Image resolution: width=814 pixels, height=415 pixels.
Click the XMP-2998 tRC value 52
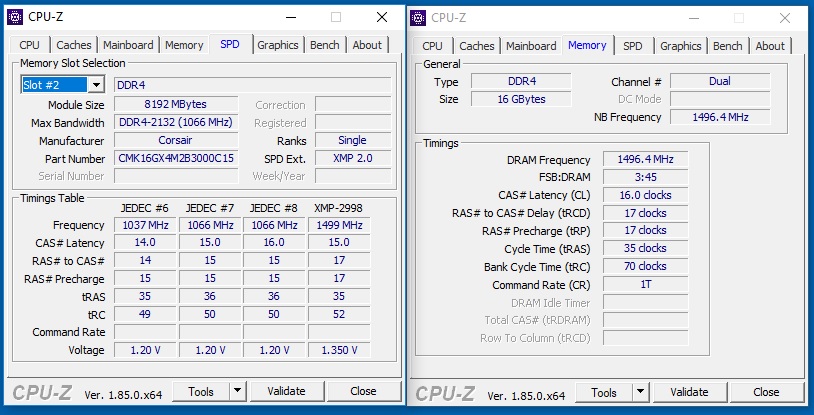(339, 314)
